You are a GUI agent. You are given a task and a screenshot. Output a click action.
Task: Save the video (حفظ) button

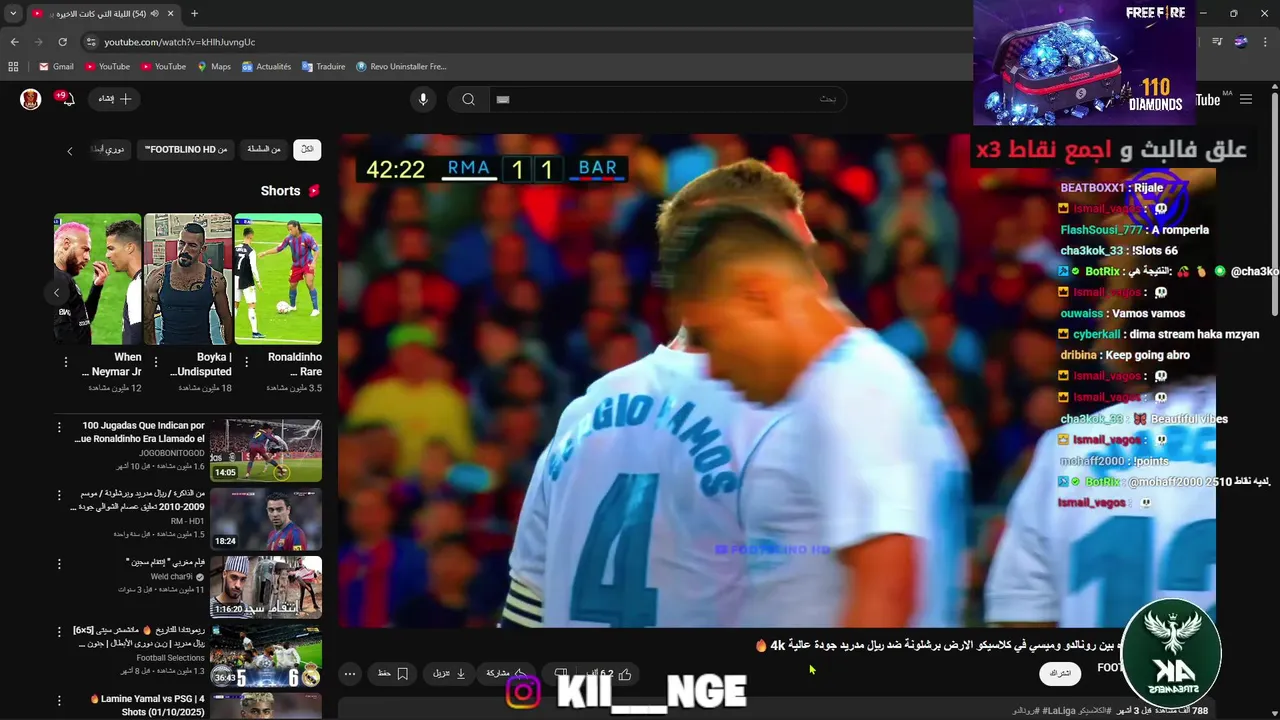[392, 674]
